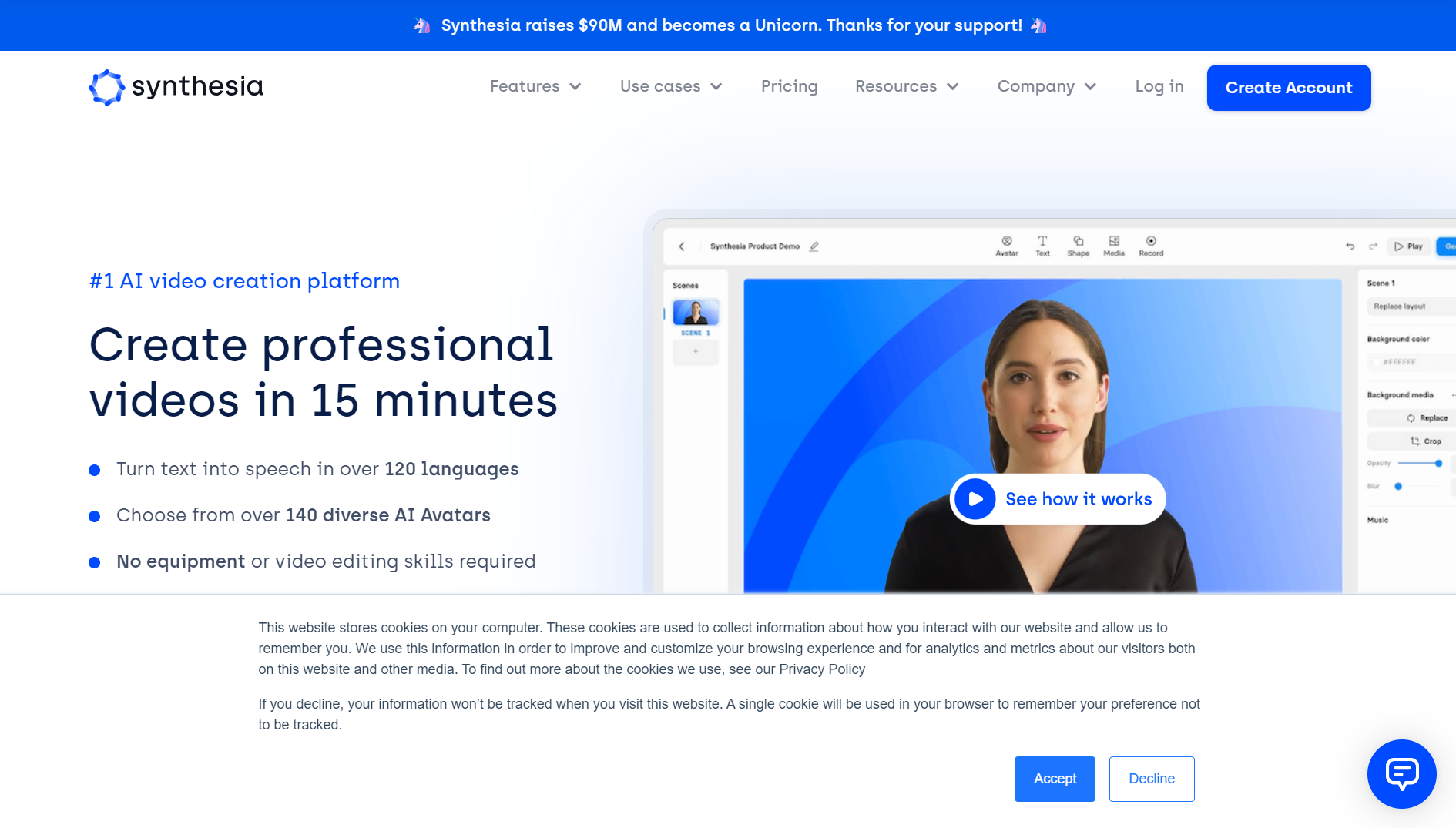Expand the Features dropdown
This screenshot has height=828, width=1456.
coord(535,86)
